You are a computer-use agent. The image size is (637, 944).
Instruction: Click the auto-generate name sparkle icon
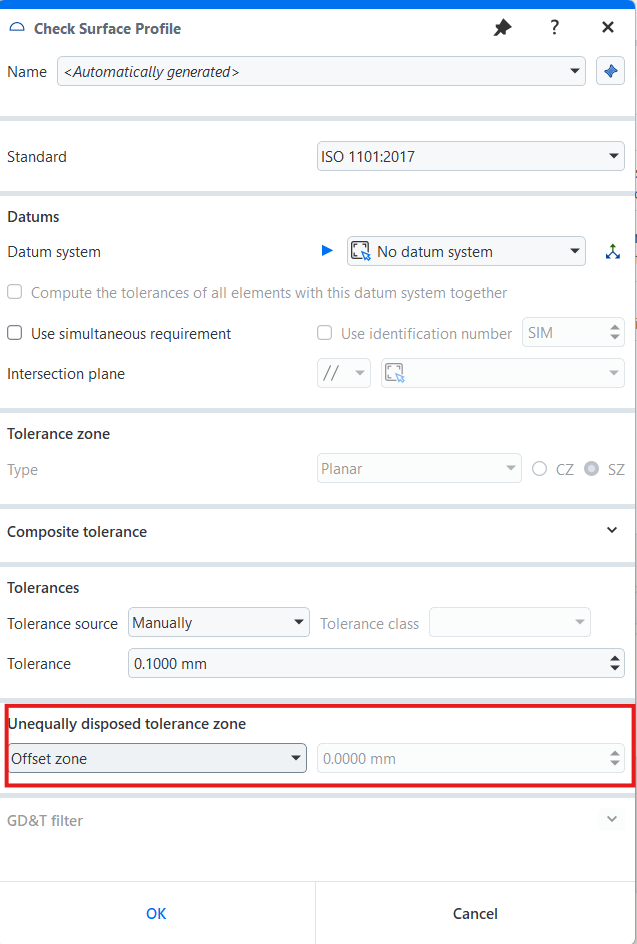610,71
